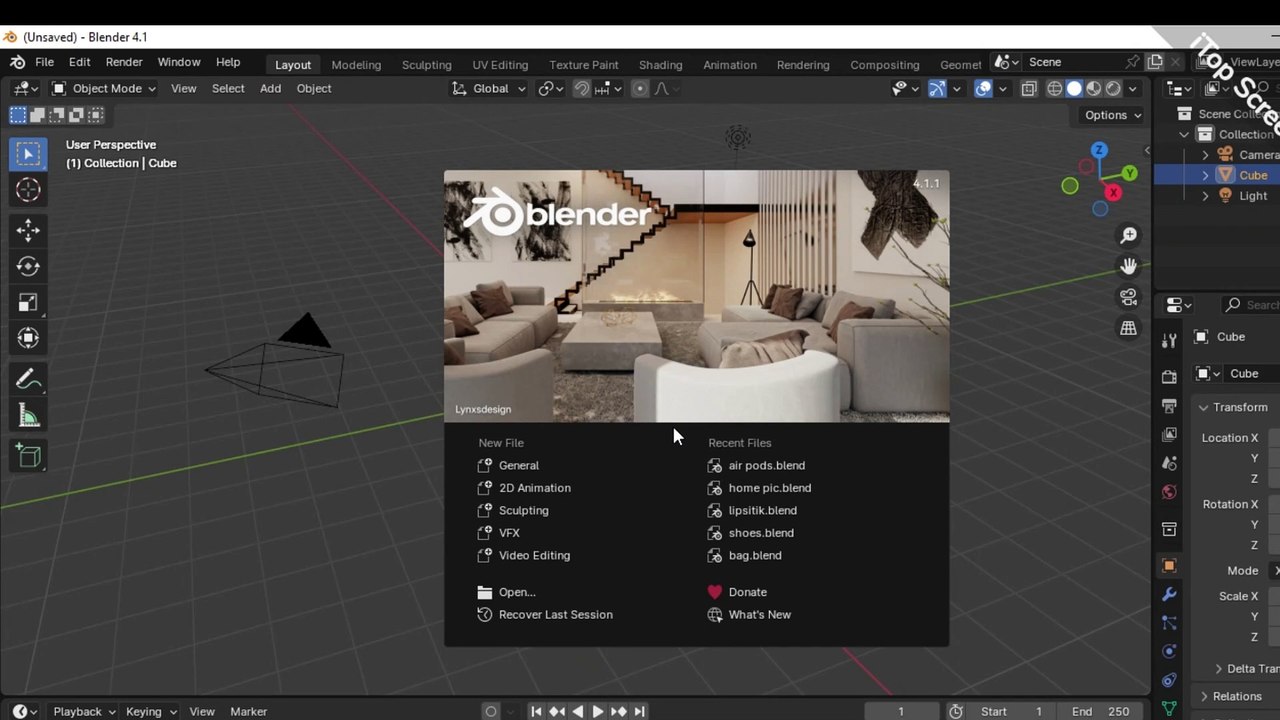Open the File menu
This screenshot has width=1280, height=720.
(44, 62)
